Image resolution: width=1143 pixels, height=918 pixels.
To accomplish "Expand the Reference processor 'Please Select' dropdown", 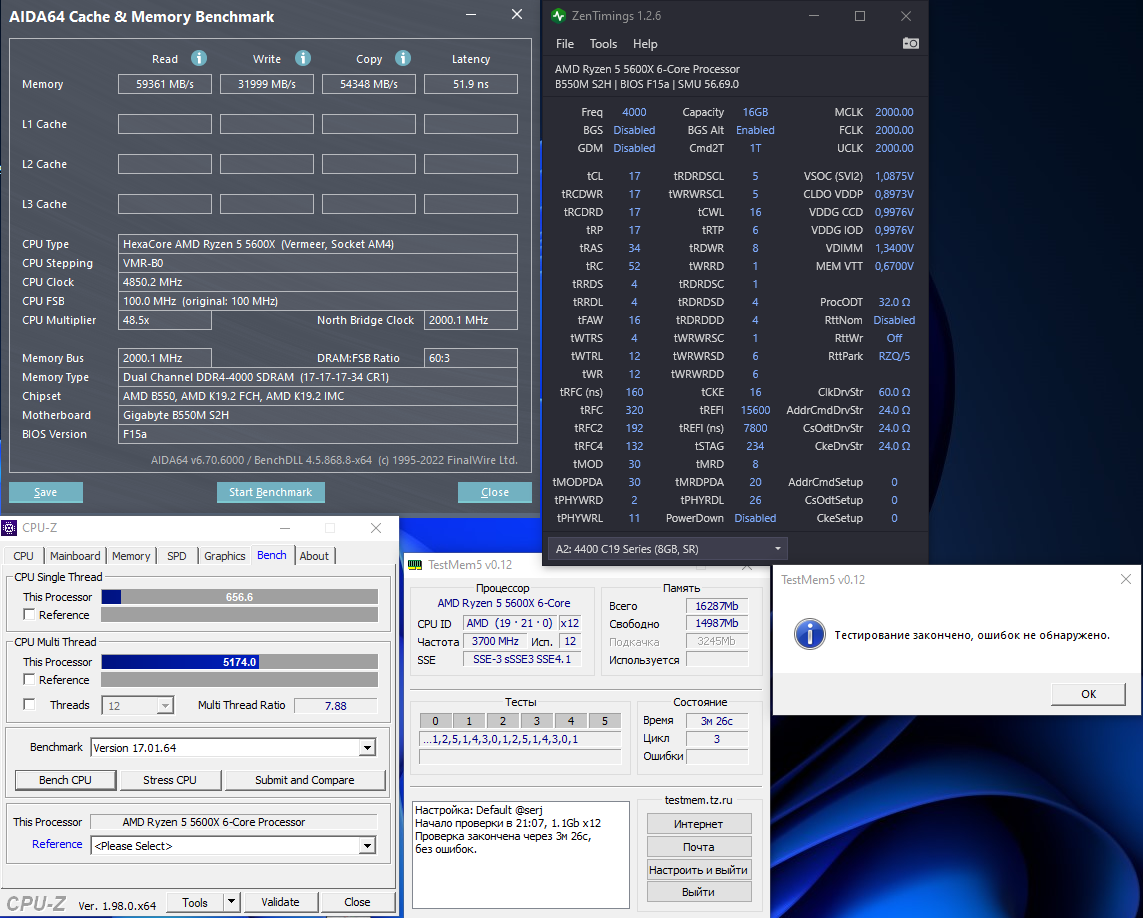I will click(x=367, y=846).
